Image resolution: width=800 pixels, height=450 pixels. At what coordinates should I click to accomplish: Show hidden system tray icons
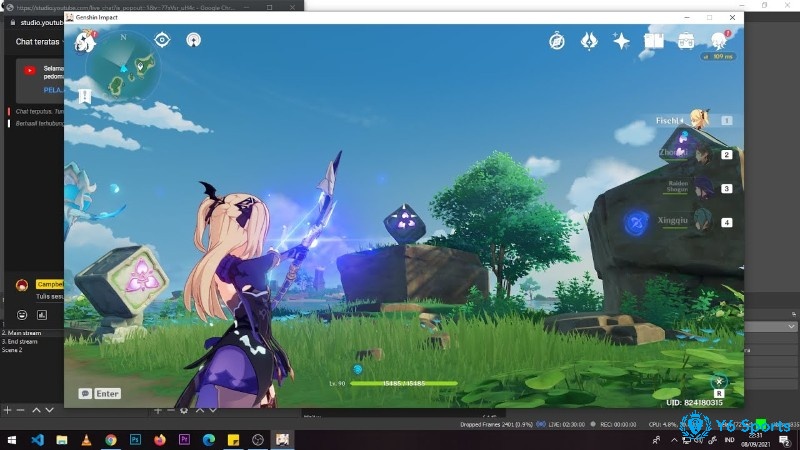coord(674,440)
